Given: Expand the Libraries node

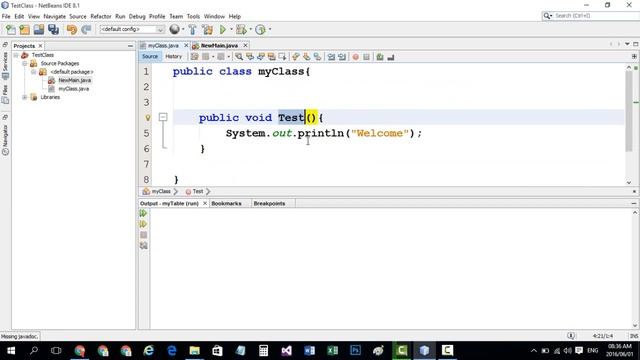Looking at the screenshot, I should pyautogui.click(x=25, y=97).
